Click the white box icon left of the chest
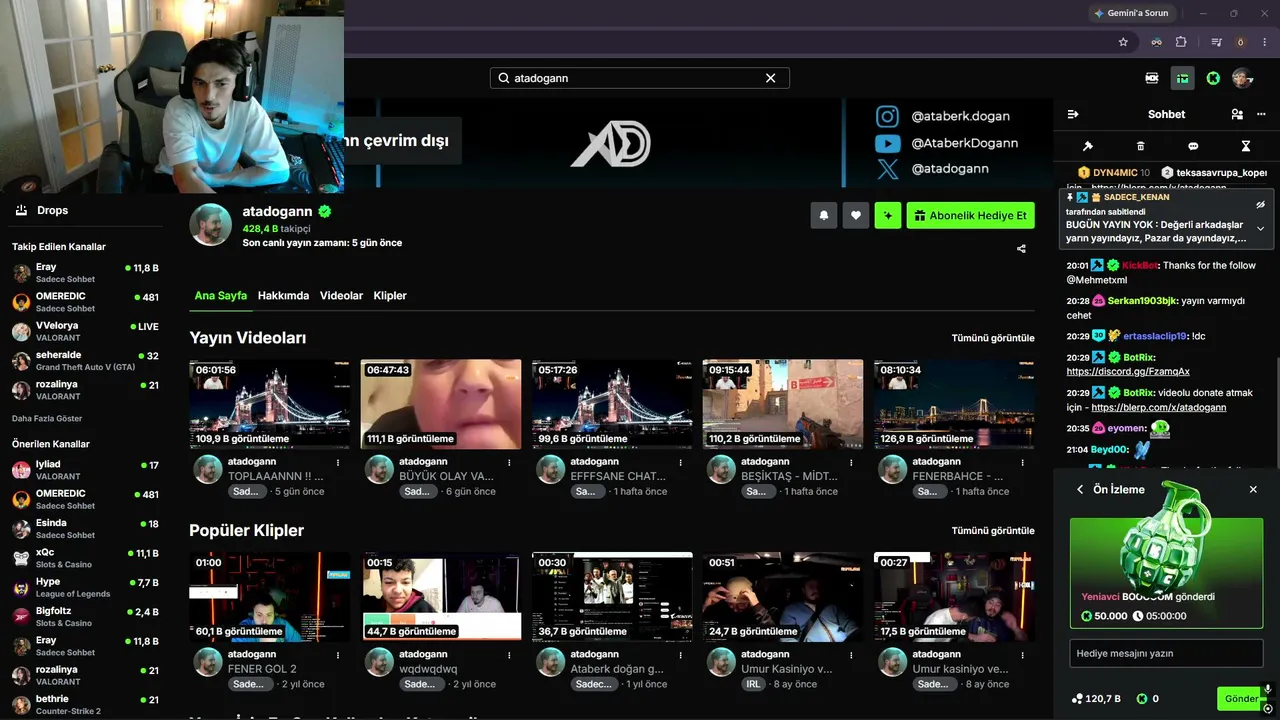 point(1152,78)
